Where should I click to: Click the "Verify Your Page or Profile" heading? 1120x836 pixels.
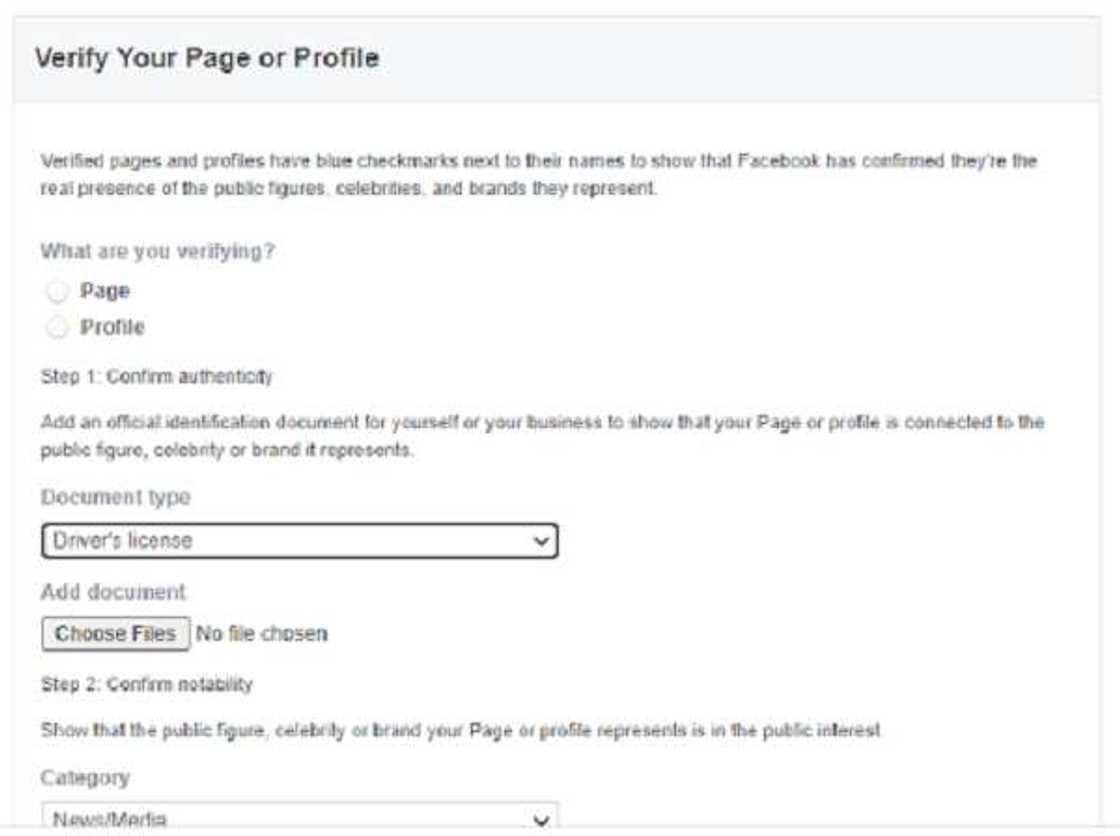tap(207, 58)
